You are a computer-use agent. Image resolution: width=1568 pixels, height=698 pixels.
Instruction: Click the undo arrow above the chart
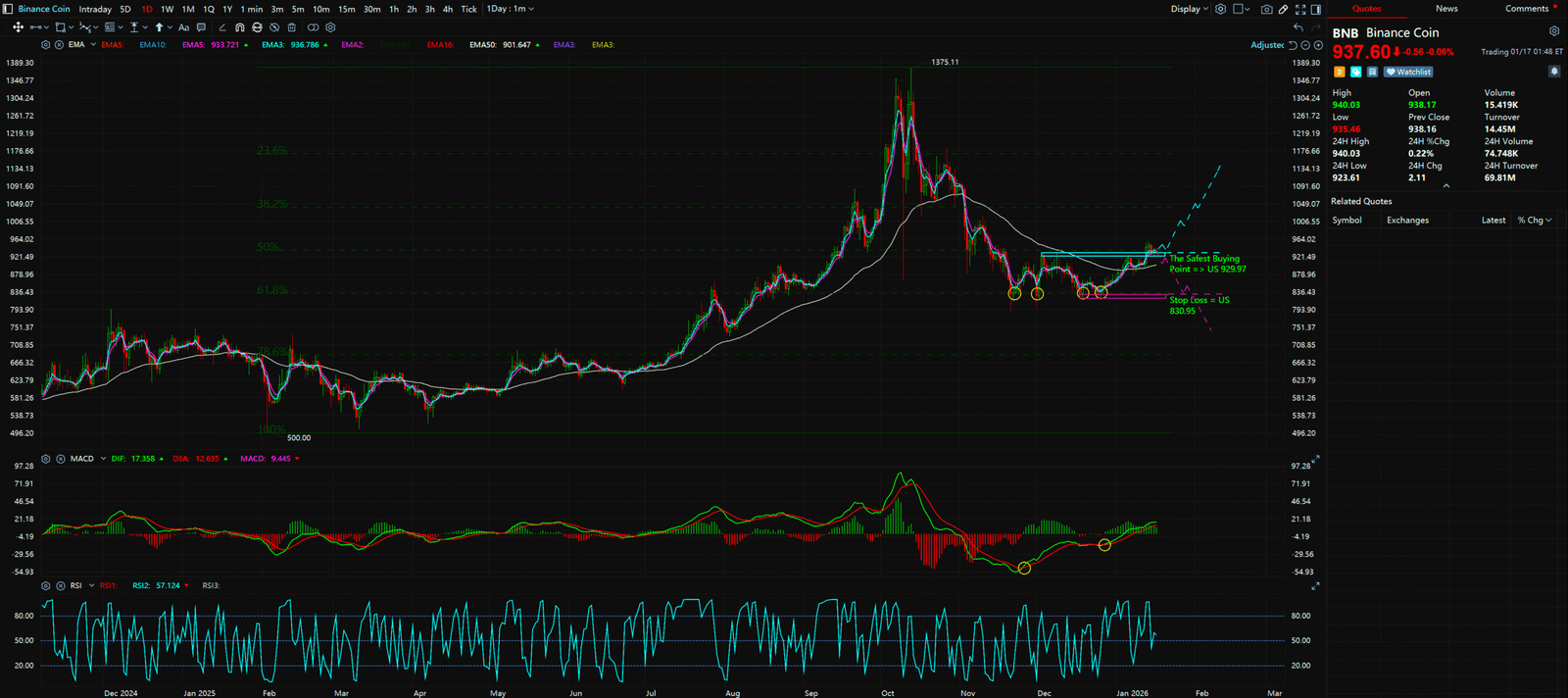[x=1298, y=27]
